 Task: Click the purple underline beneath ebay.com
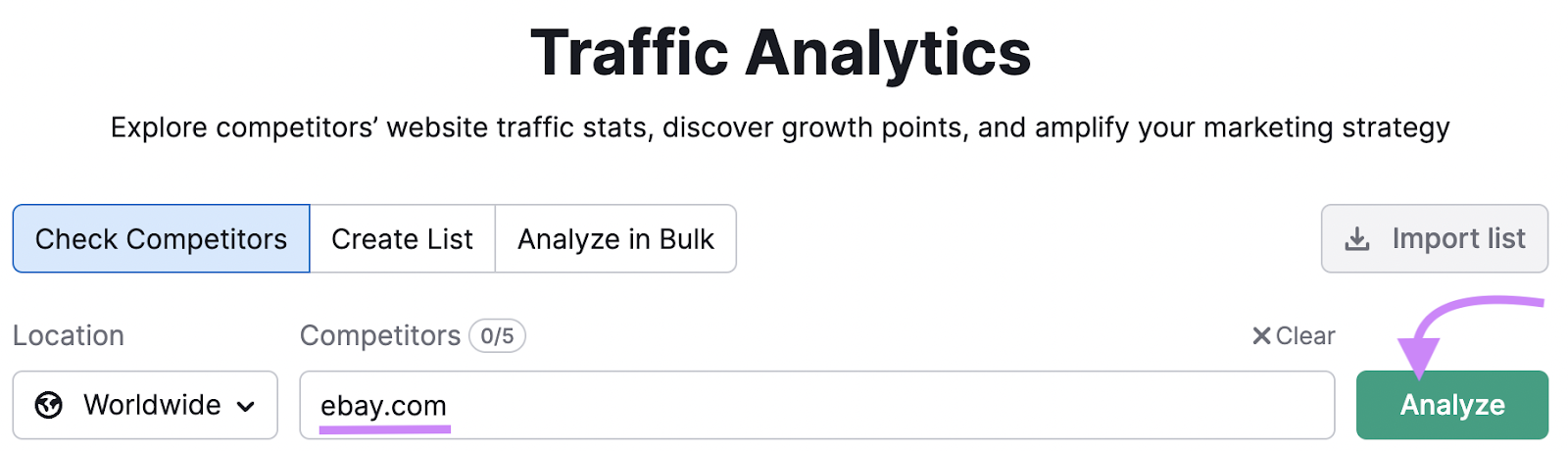pos(384,428)
